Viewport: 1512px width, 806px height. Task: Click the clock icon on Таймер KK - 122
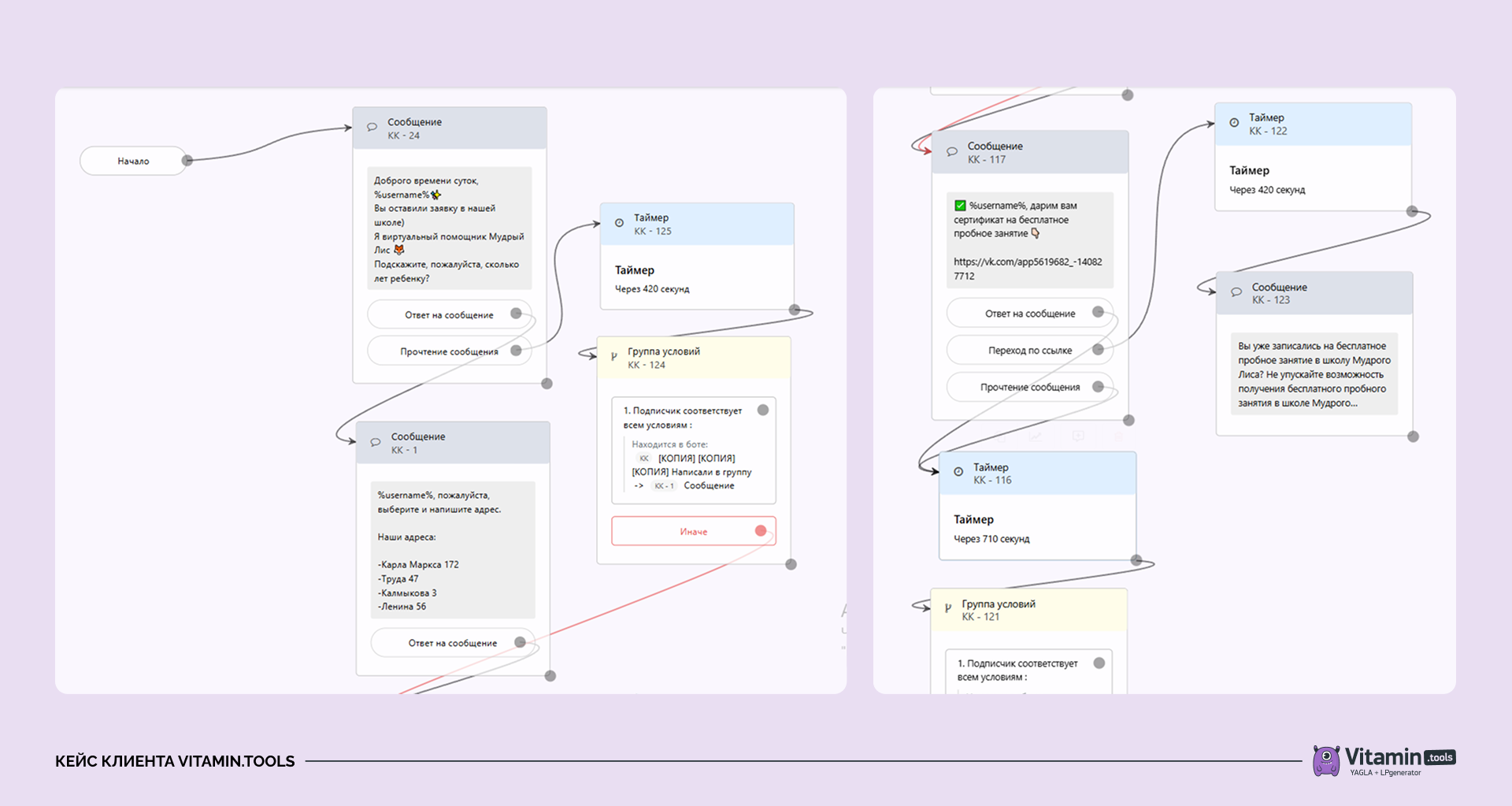(1234, 123)
